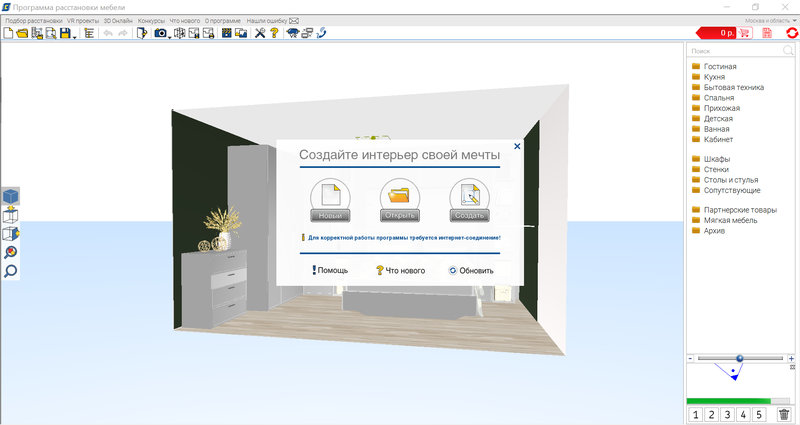The height and width of the screenshot is (425, 800).
Task: Click the camera snapshot toolbar icon
Action: (161, 33)
